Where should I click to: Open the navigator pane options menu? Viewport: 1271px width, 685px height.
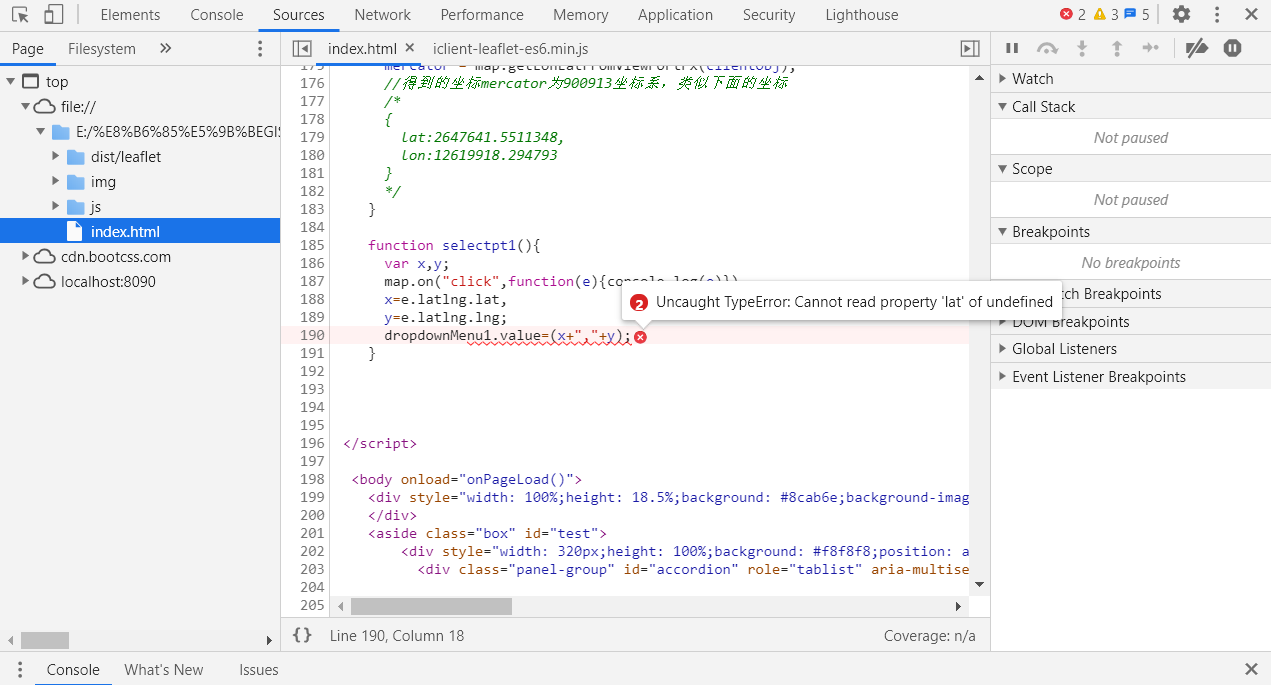coord(261,49)
